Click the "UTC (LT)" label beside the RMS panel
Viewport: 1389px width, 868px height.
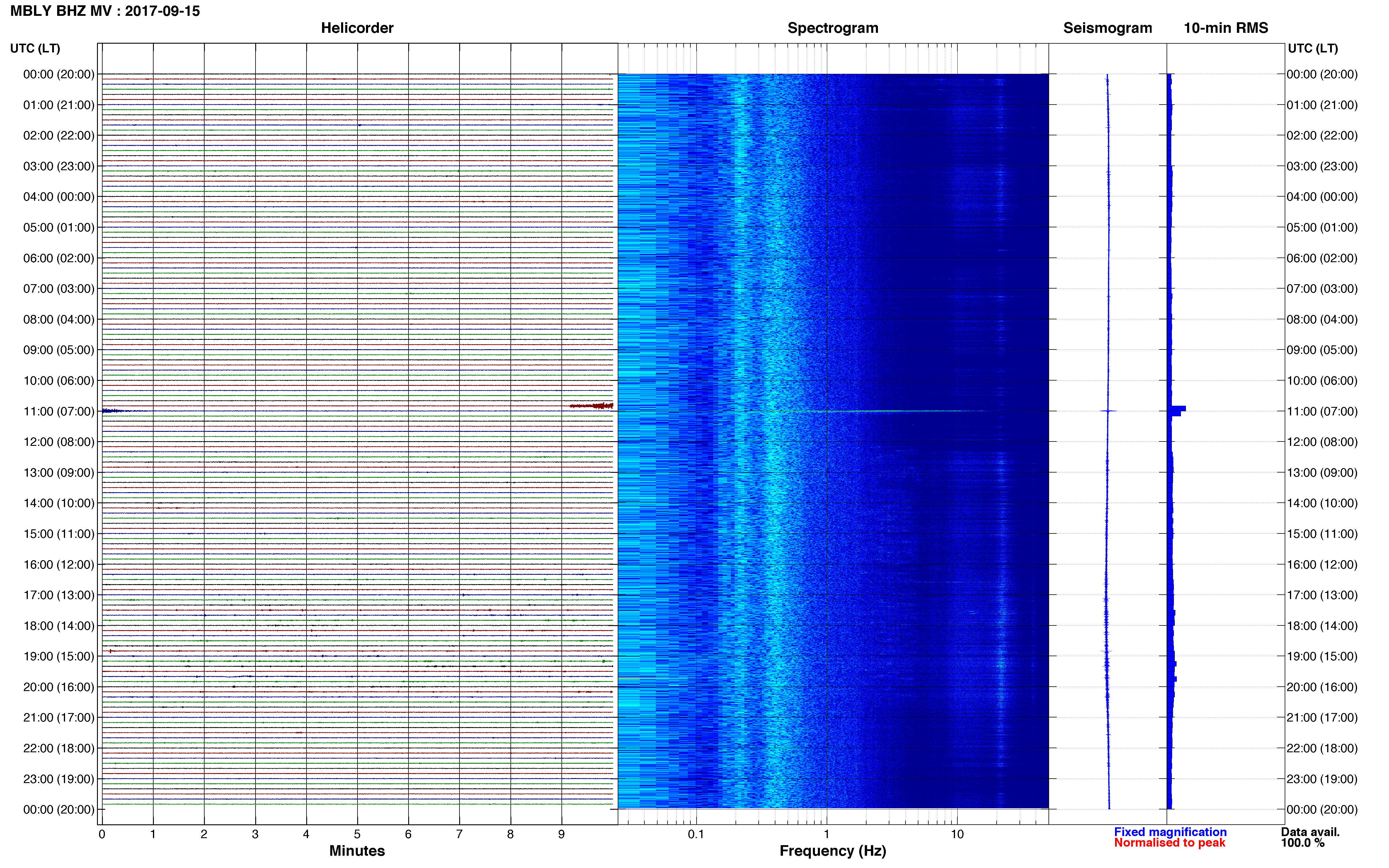click(1313, 48)
